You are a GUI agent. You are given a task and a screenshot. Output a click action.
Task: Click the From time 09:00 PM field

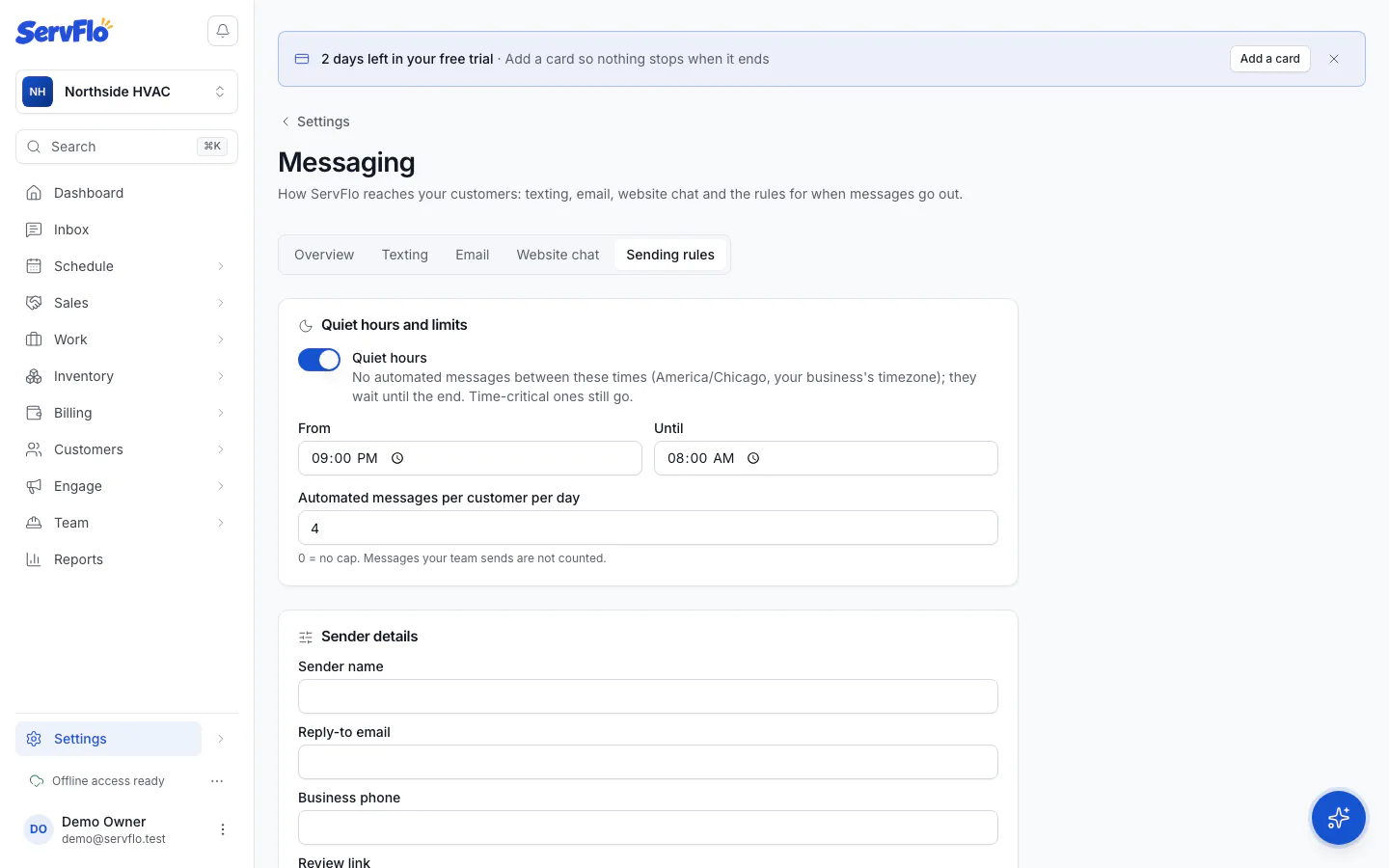(470, 458)
